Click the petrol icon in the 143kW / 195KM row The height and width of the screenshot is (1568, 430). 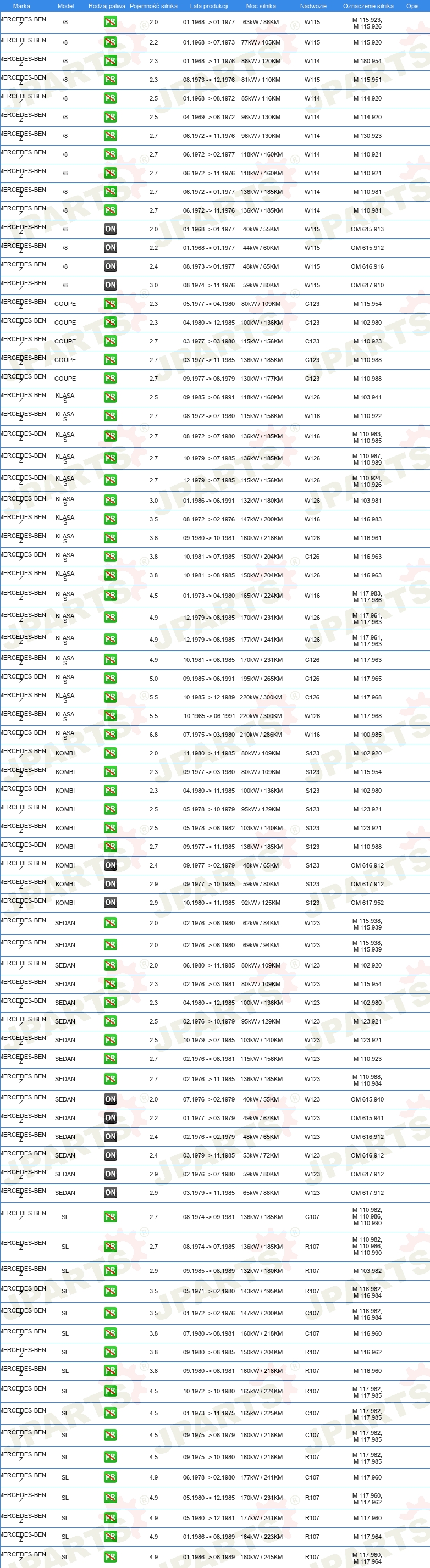point(110,1291)
